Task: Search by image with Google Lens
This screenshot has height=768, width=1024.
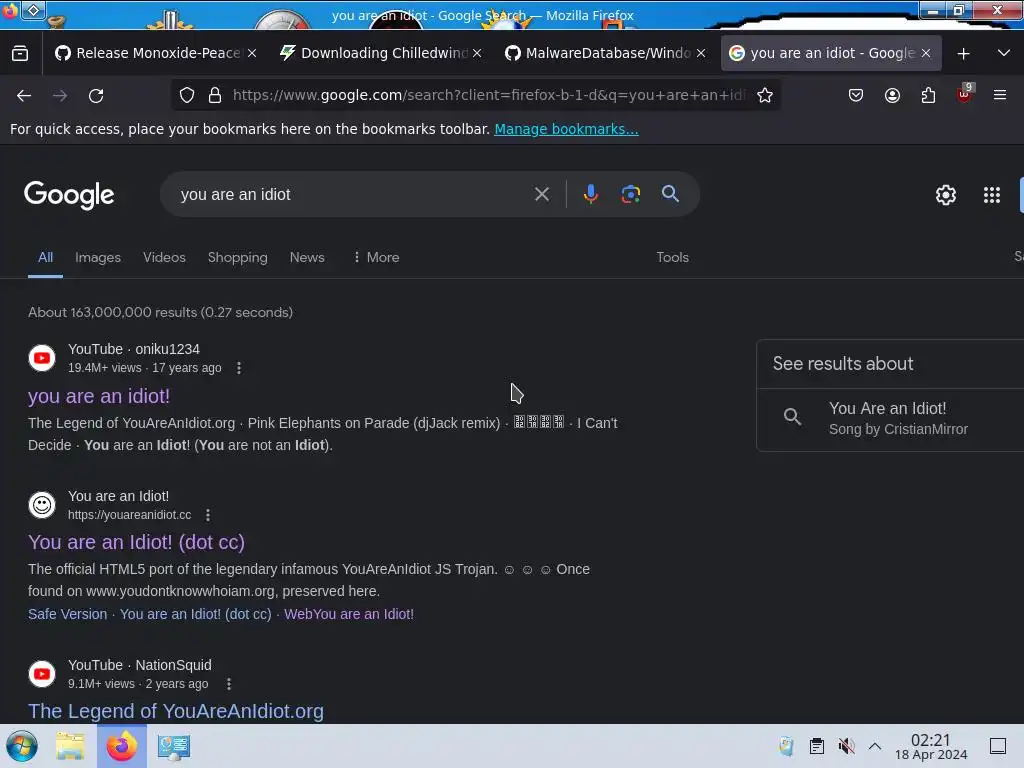Action: click(630, 194)
